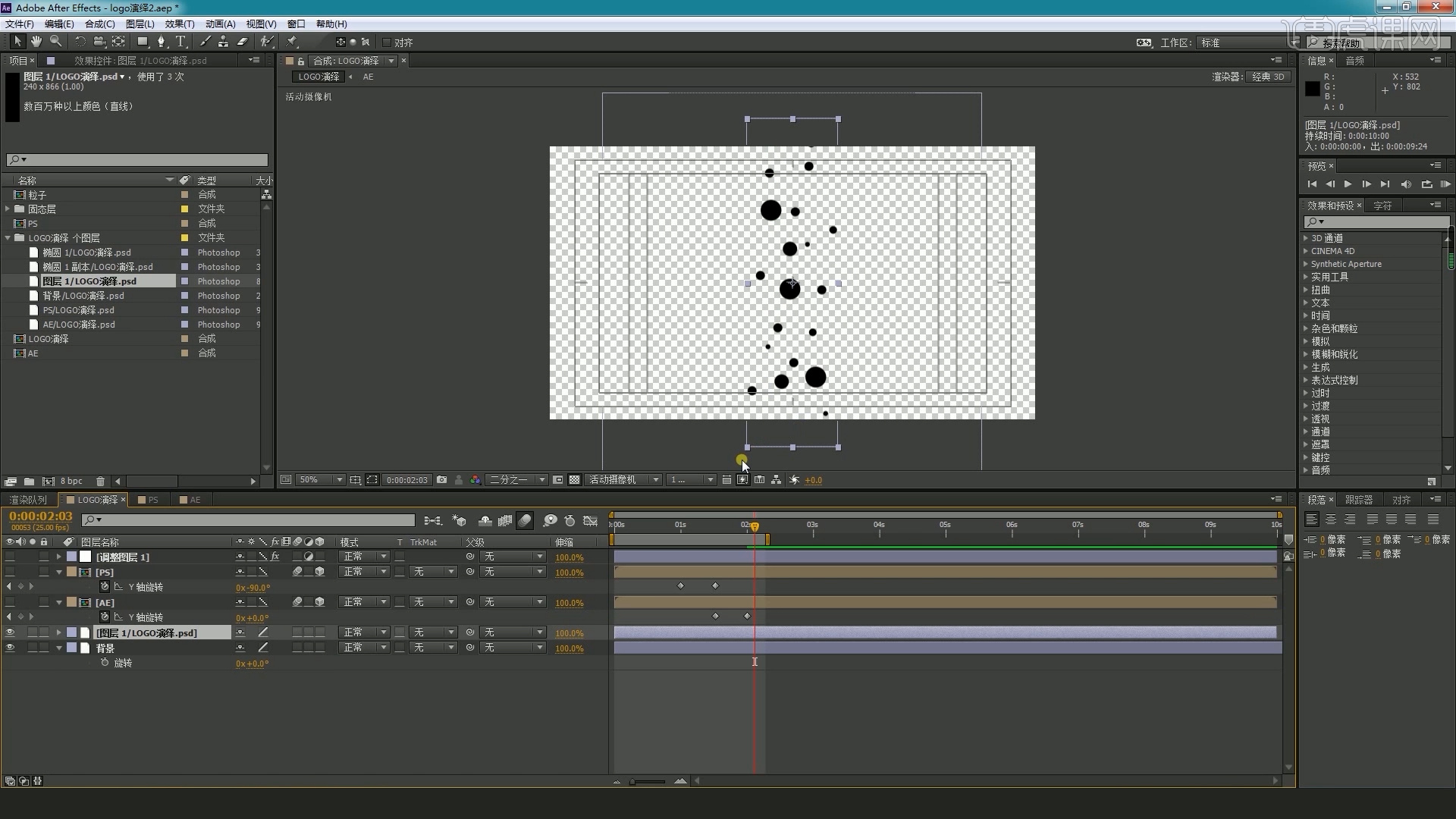Play the preview with play button
Image resolution: width=1456 pixels, height=819 pixels.
click(x=1348, y=184)
